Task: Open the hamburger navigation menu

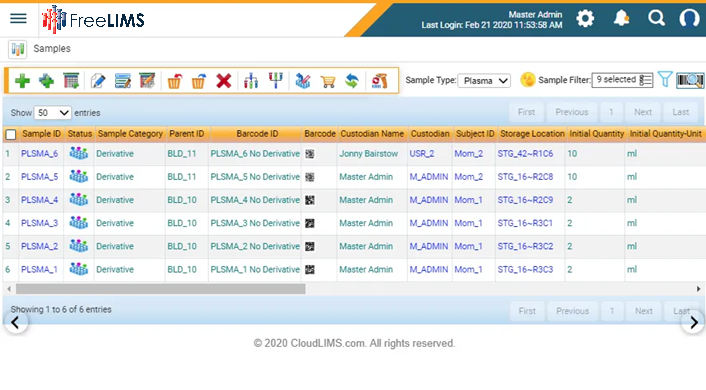Action: click(18, 19)
